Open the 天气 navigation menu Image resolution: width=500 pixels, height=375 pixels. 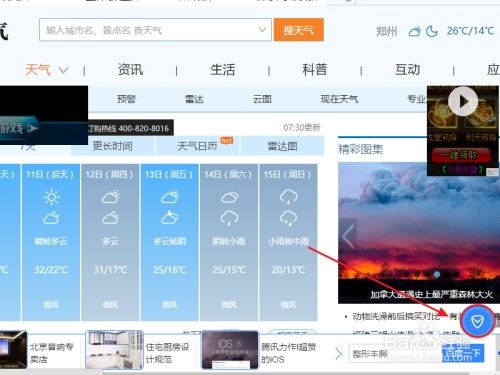[x=38, y=70]
